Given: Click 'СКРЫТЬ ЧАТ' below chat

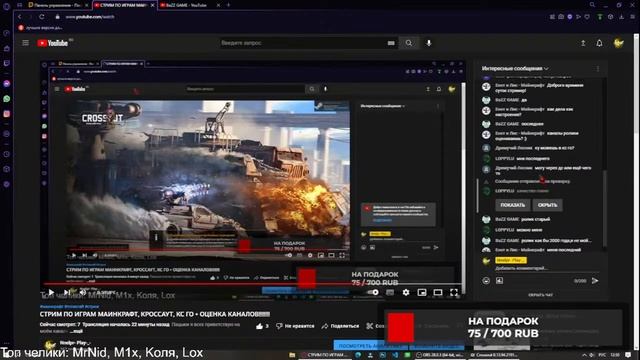Looking at the screenshot, I should pyautogui.click(x=540, y=295).
